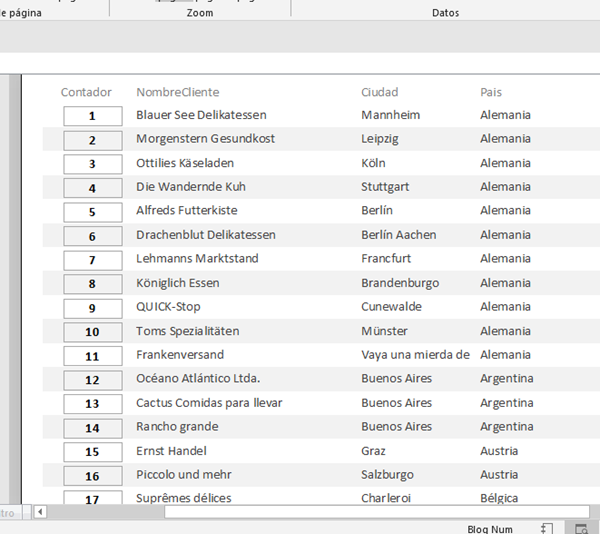
Task: Click the counter box numbered 15
Action: point(93,452)
